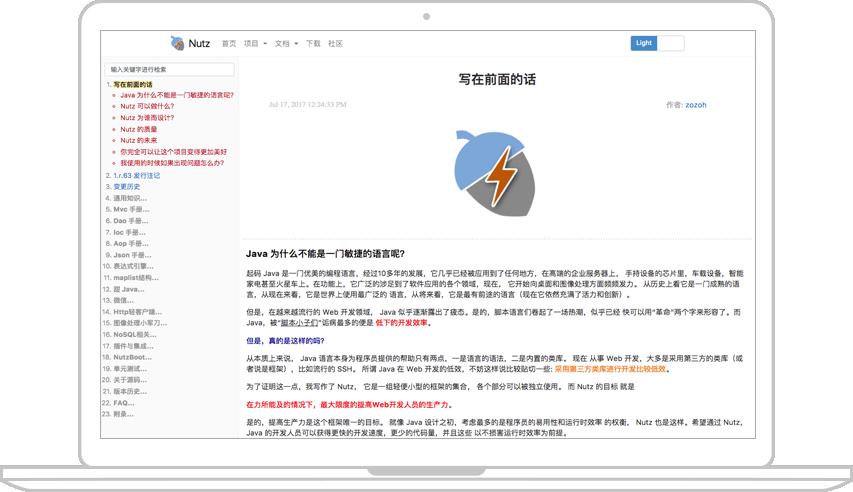Jump to Java 为什么不能是一门敏捷的语言呢? sidebar link
The image size is (853, 492).
[x=177, y=95]
